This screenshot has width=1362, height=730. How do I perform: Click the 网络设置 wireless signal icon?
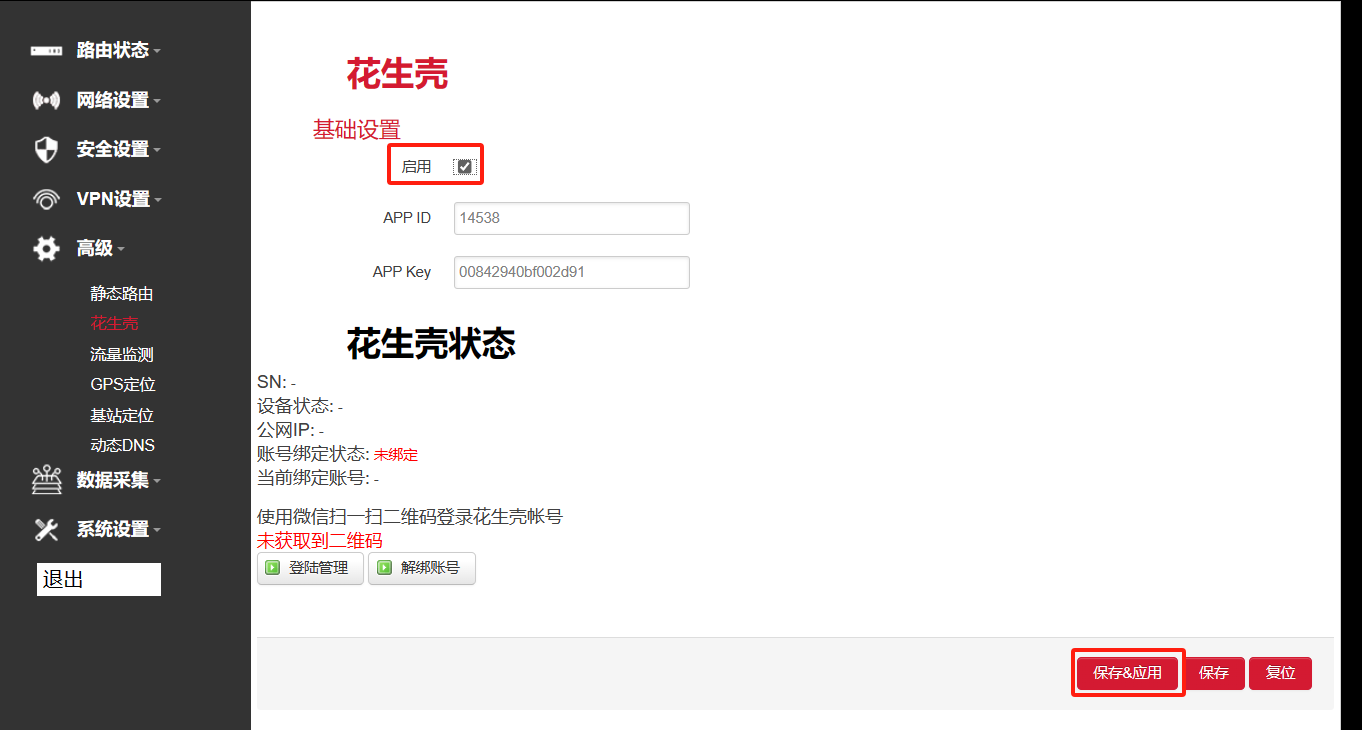46,99
